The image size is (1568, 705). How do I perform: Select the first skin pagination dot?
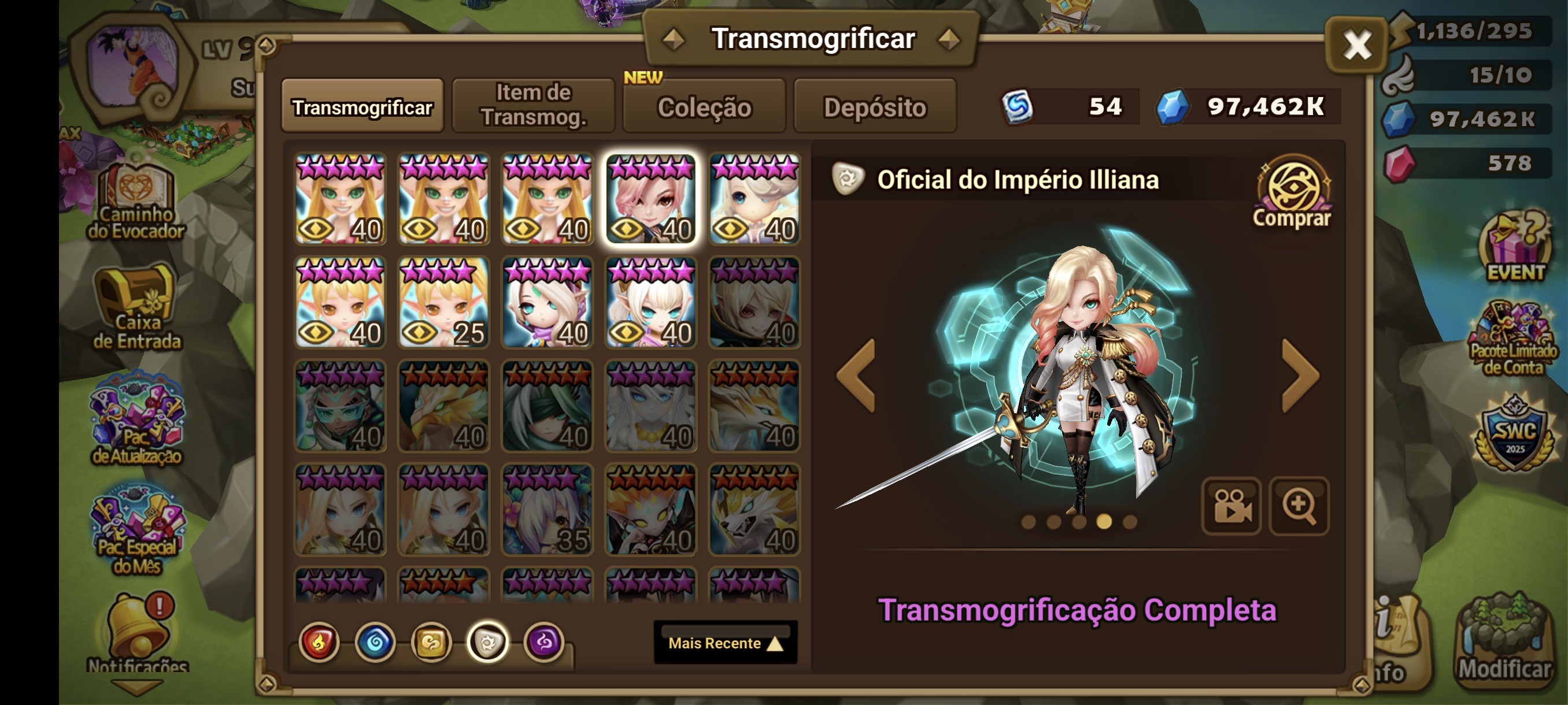(1028, 522)
